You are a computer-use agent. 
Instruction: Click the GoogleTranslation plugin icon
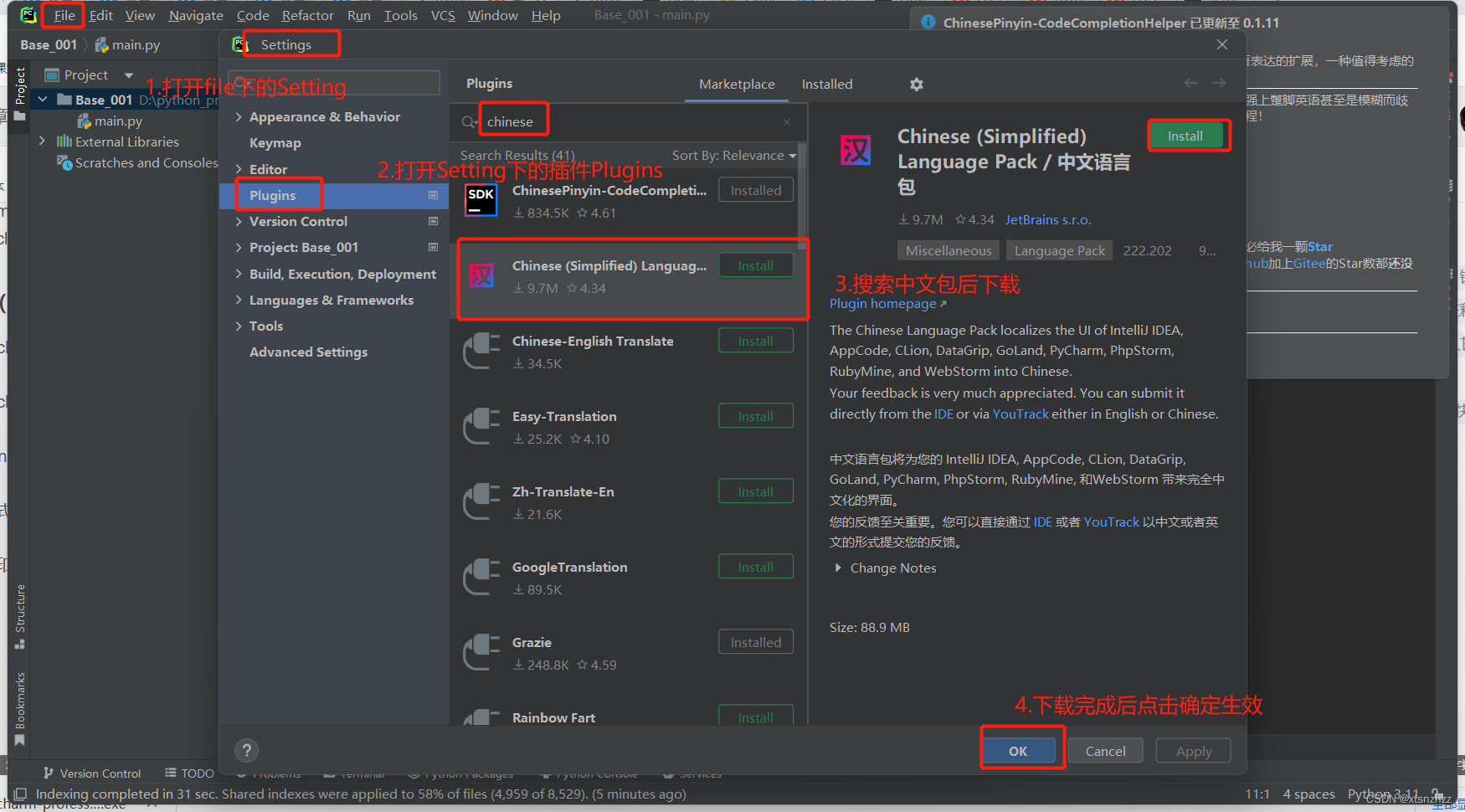coord(481,577)
